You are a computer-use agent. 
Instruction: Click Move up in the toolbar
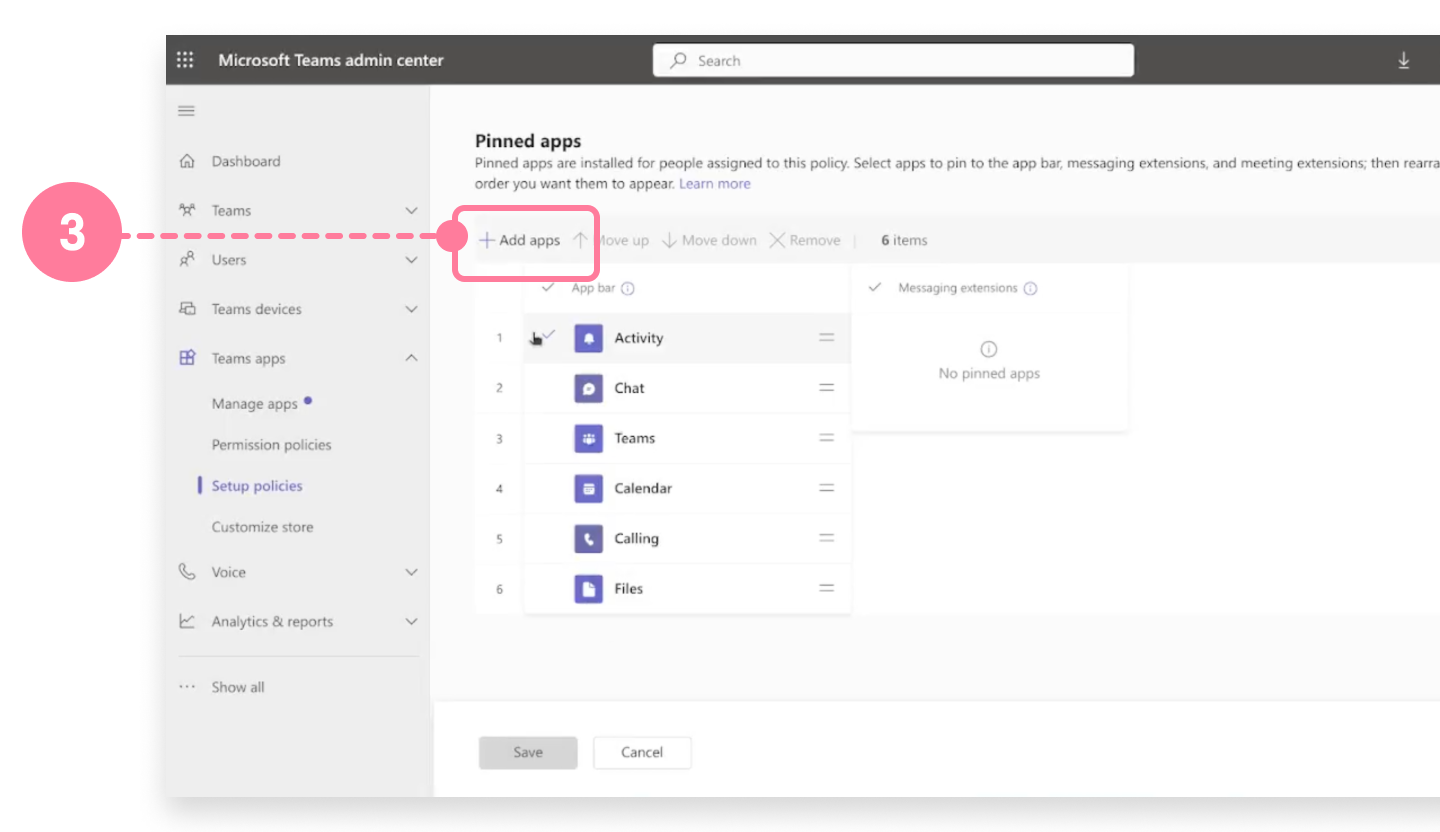point(611,240)
